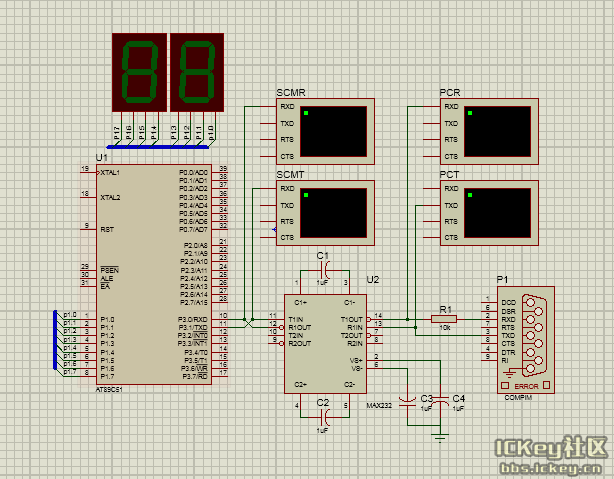The height and width of the screenshot is (479, 614).
Task: Select capacitor C1 symbol
Action: click(325, 270)
